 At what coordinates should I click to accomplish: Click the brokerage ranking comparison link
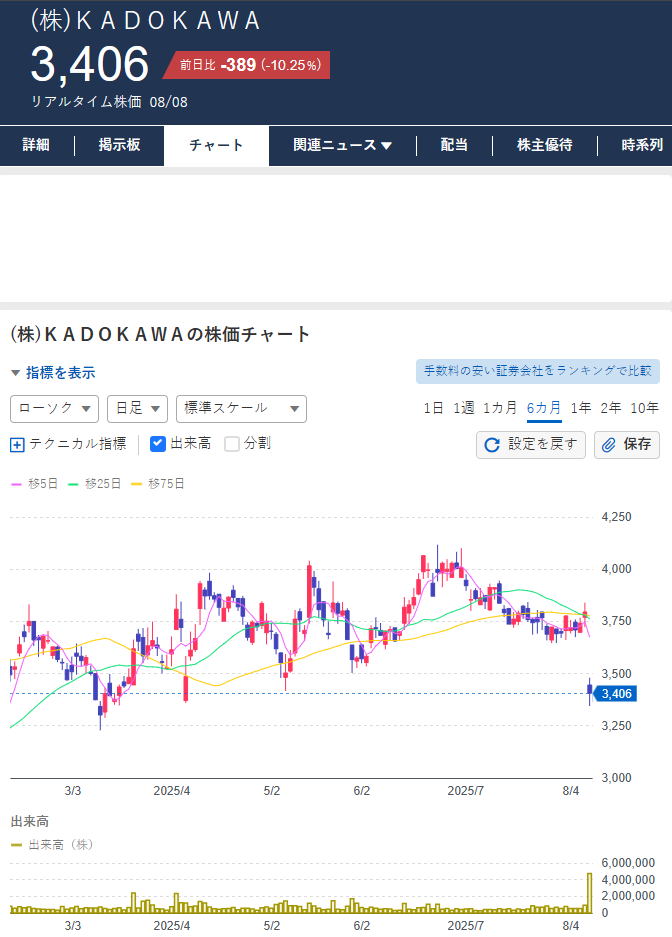coord(538,371)
